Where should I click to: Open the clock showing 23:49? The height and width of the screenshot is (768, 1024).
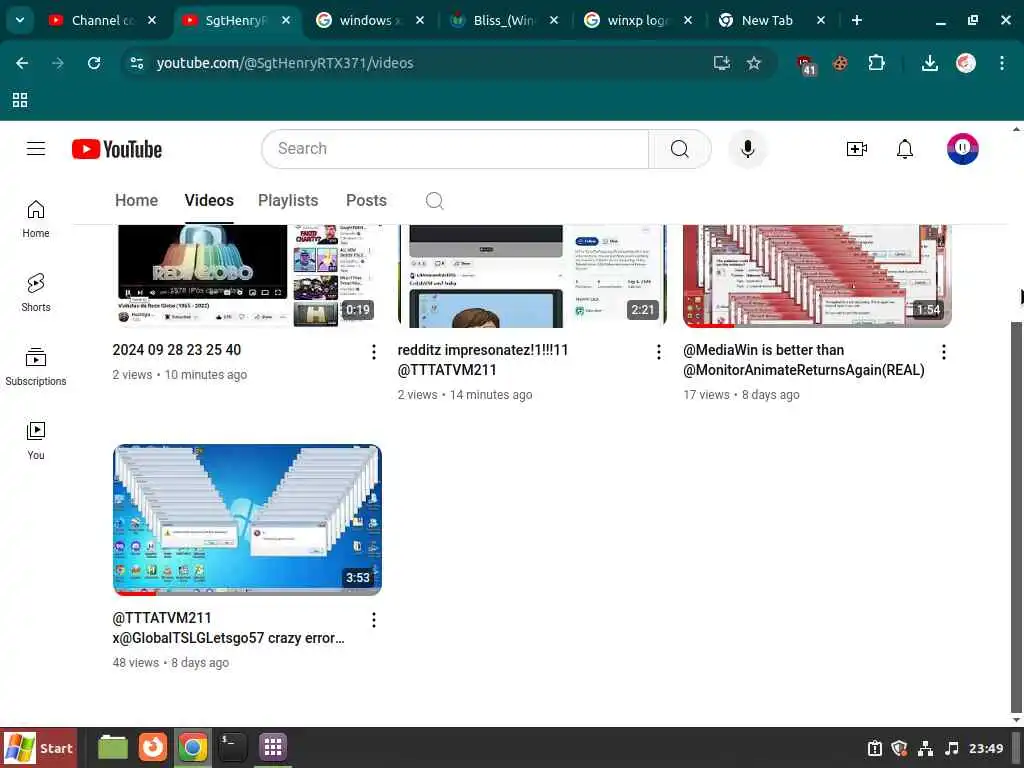point(985,748)
